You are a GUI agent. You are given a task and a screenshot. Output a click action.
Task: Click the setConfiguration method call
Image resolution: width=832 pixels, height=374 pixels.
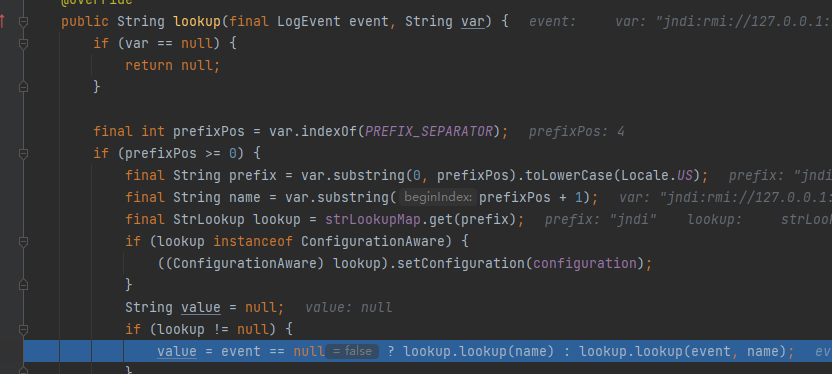coord(462,264)
